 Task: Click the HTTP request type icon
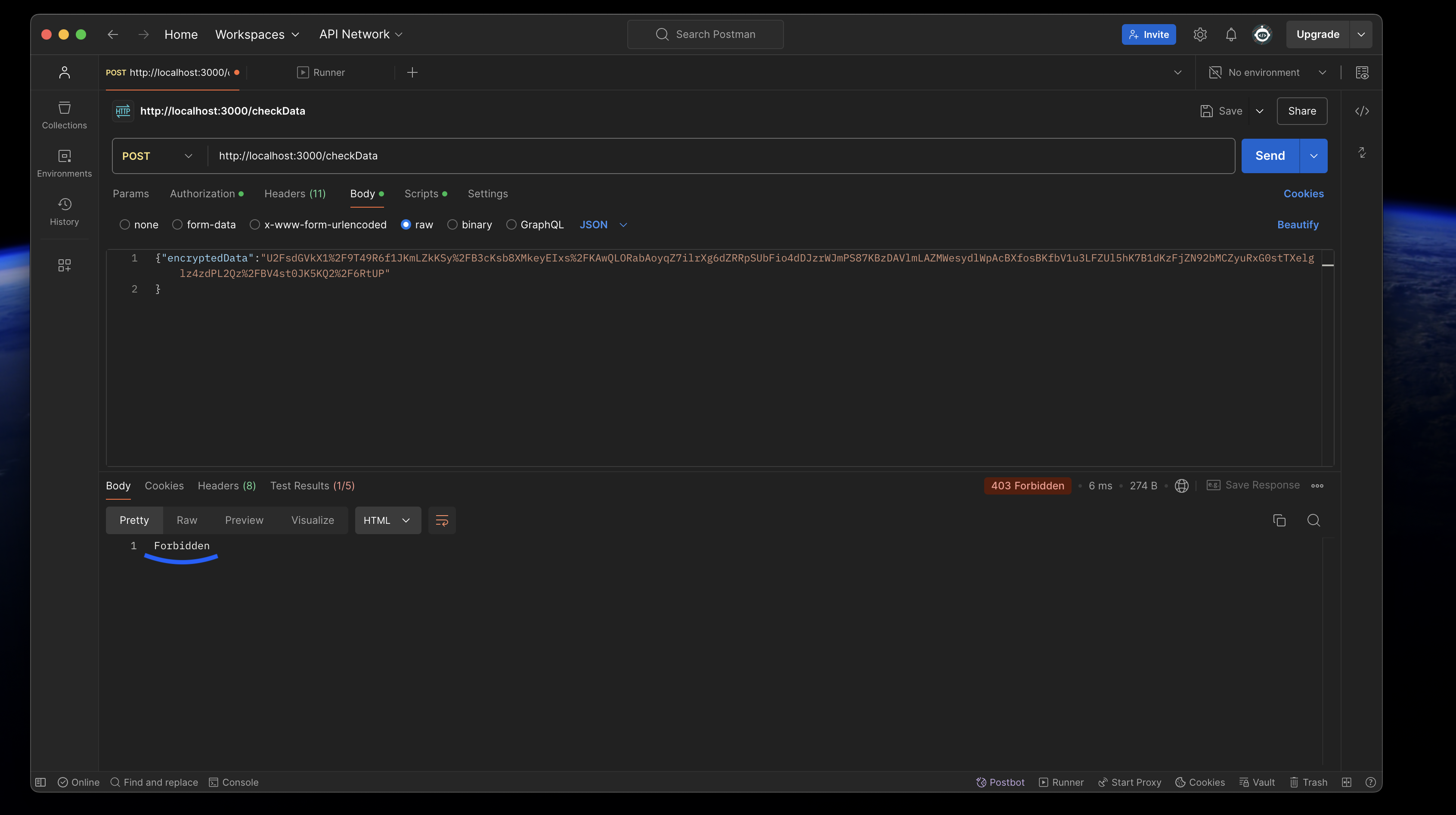pos(123,111)
